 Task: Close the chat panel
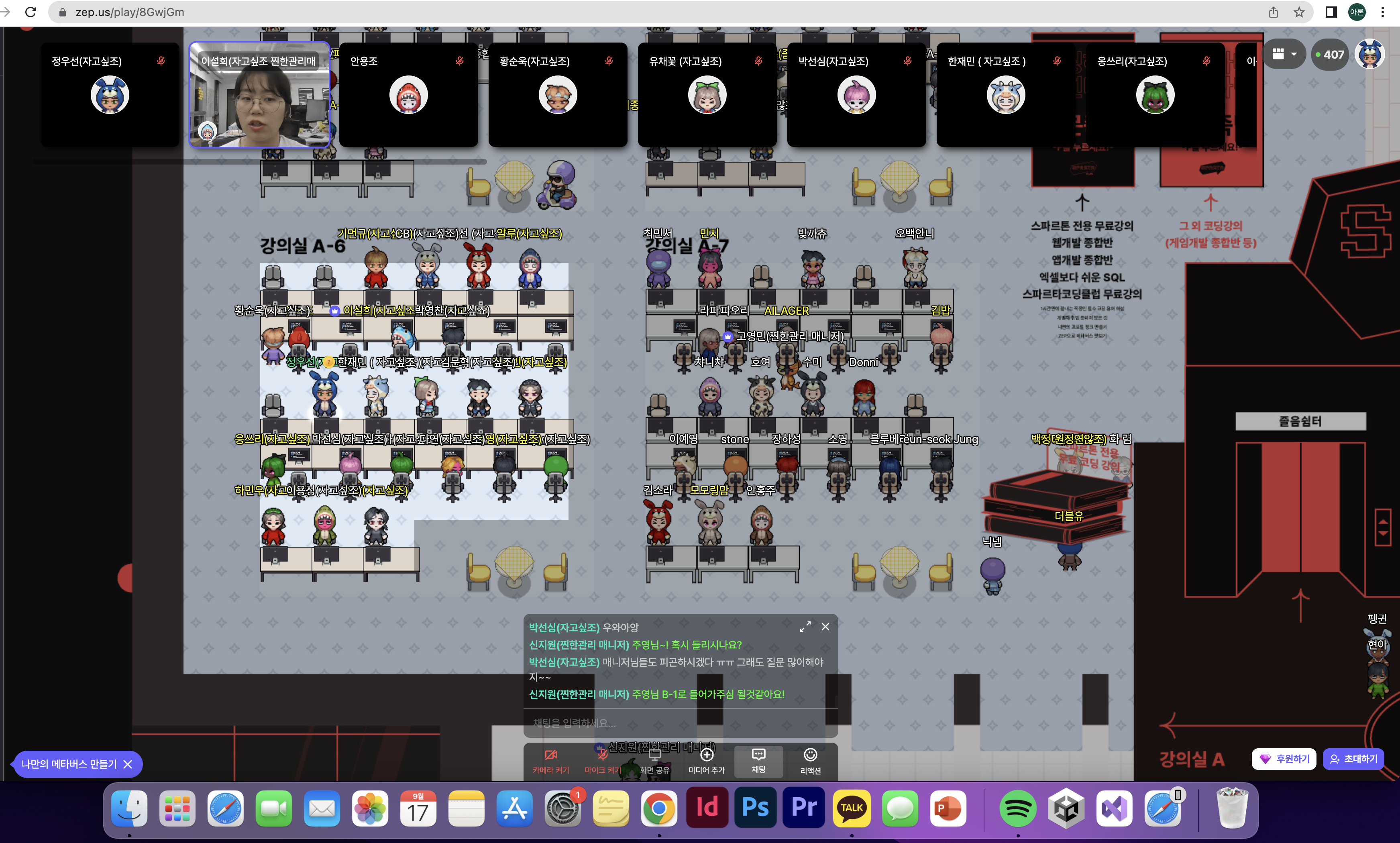(x=825, y=627)
